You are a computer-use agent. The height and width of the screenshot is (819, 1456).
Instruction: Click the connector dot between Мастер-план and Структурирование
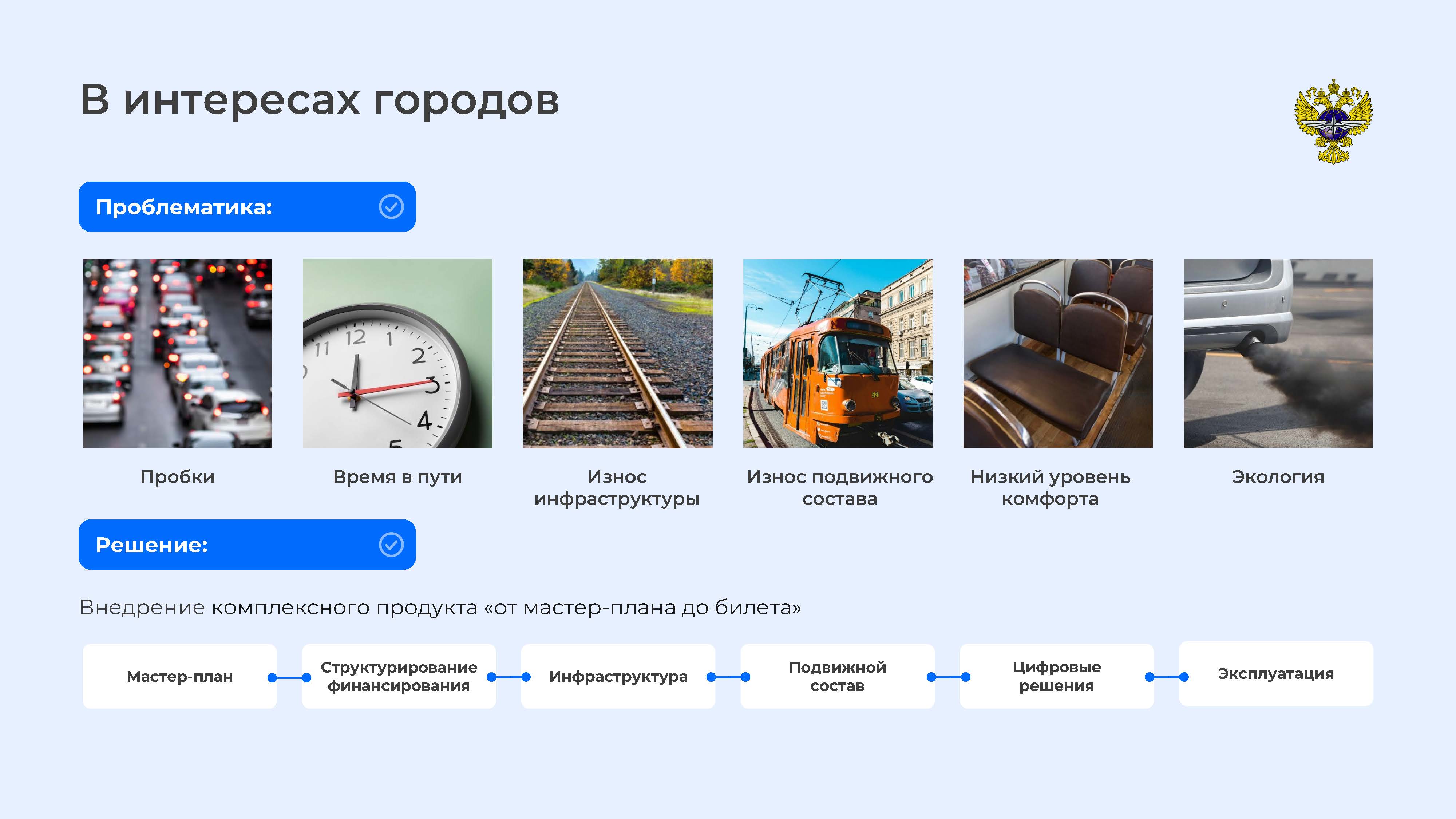(272, 678)
